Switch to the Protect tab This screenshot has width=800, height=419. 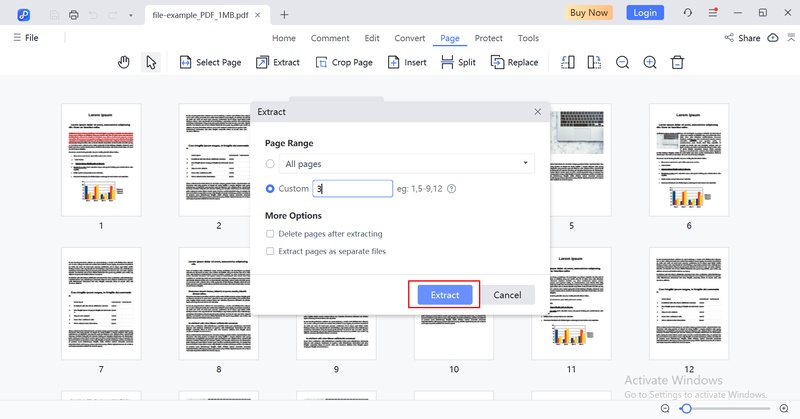(488, 38)
